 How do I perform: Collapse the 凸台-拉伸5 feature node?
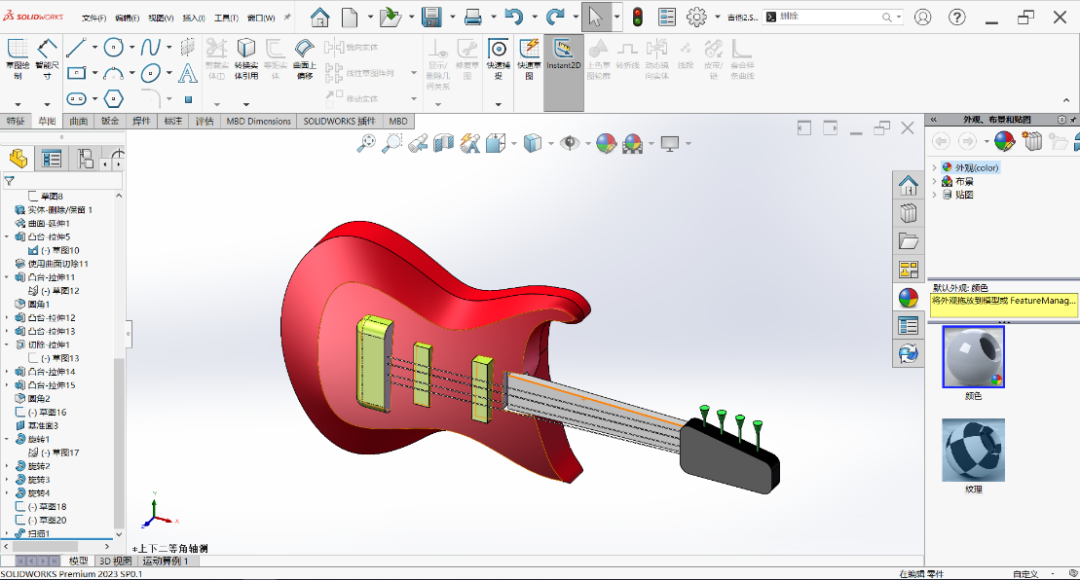[x=8, y=237]
